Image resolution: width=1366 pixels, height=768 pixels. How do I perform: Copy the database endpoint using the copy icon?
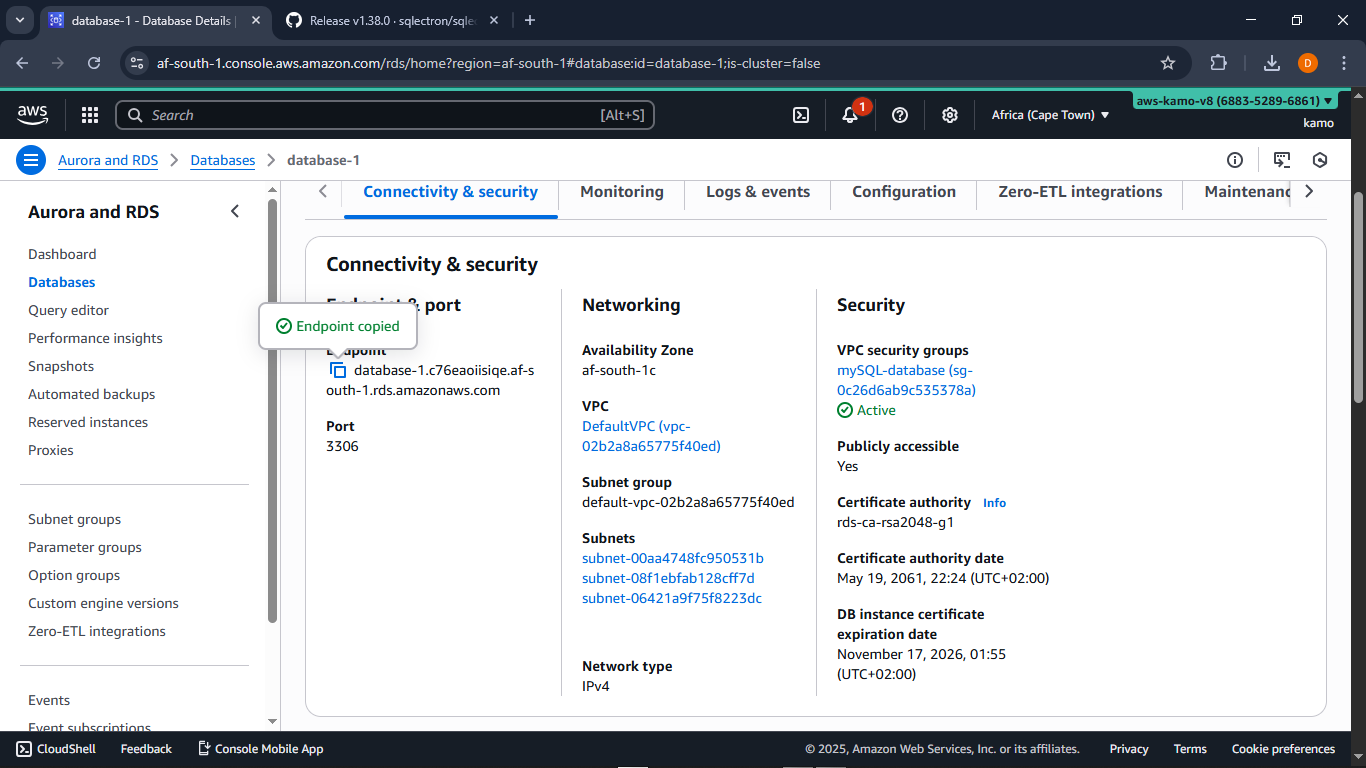[337, 370]
